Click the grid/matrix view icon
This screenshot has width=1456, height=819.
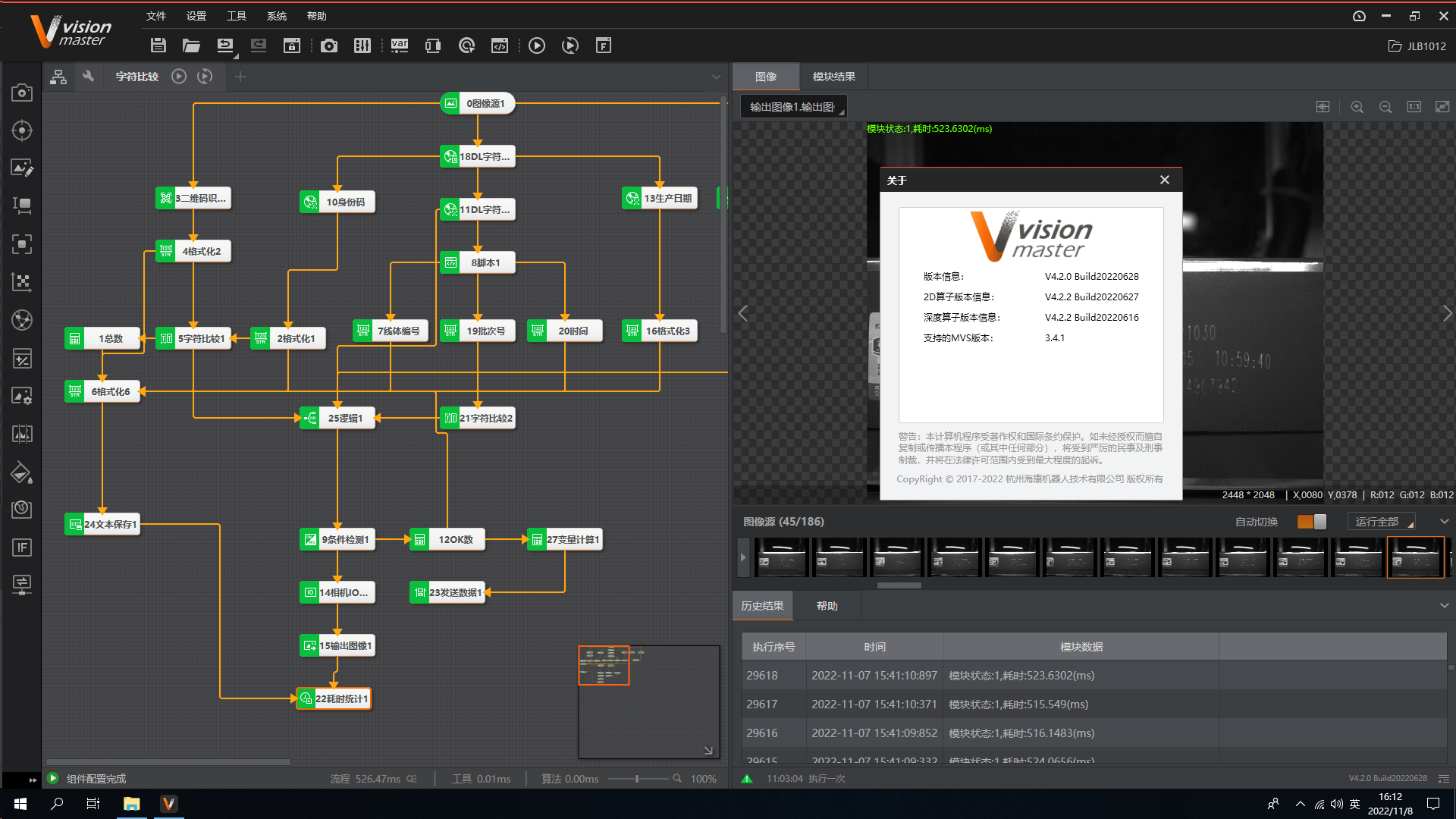coord(1323,107)
